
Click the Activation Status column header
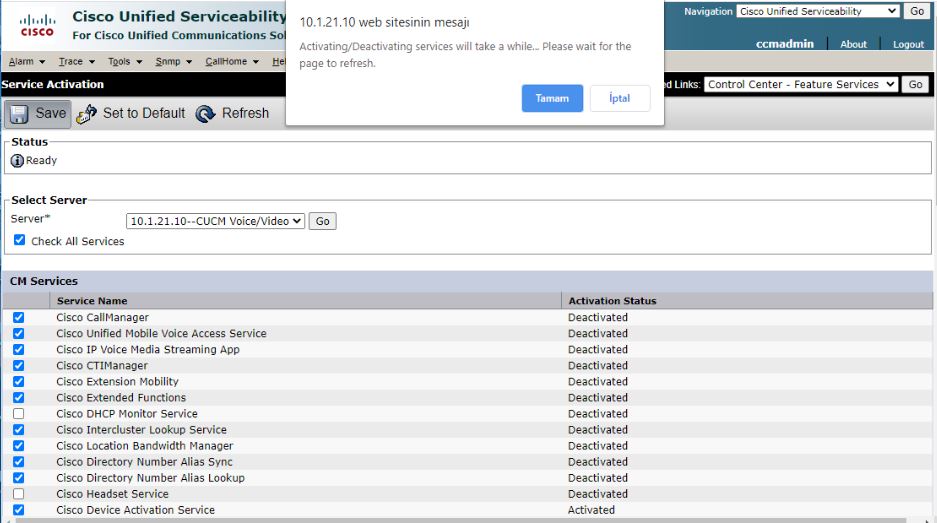(612, 301)
